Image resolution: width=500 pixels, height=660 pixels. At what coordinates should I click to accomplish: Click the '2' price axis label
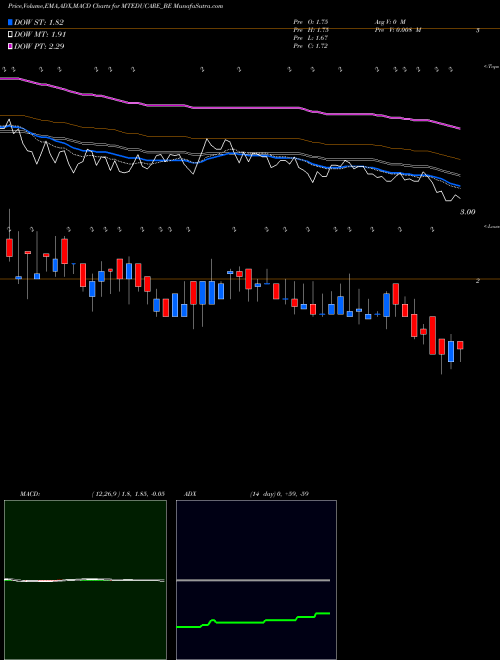477,280
